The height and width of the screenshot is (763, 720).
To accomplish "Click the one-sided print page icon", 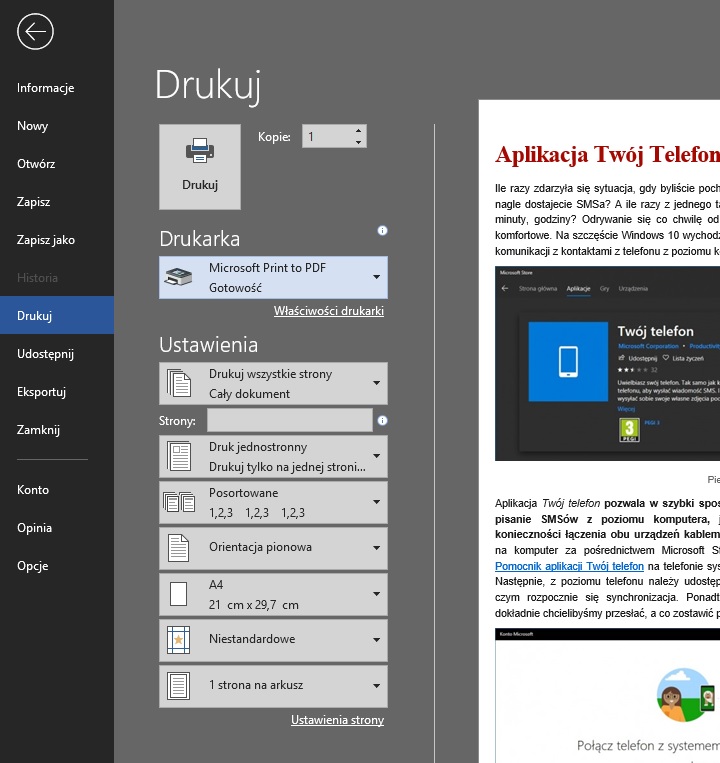I will (179, 456).
